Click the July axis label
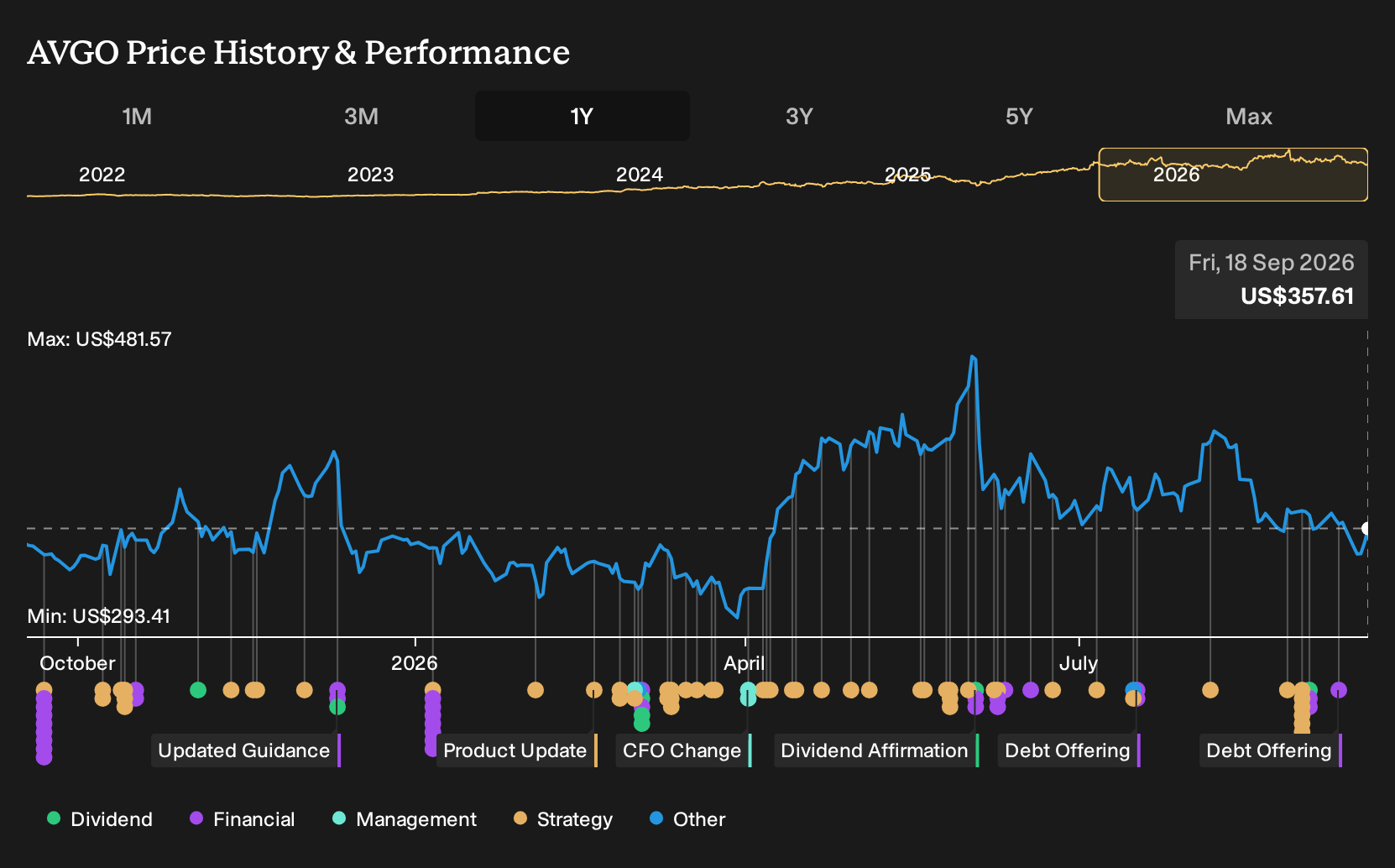Viewport: 1395px width, 868px height. tap(1078, 663)
